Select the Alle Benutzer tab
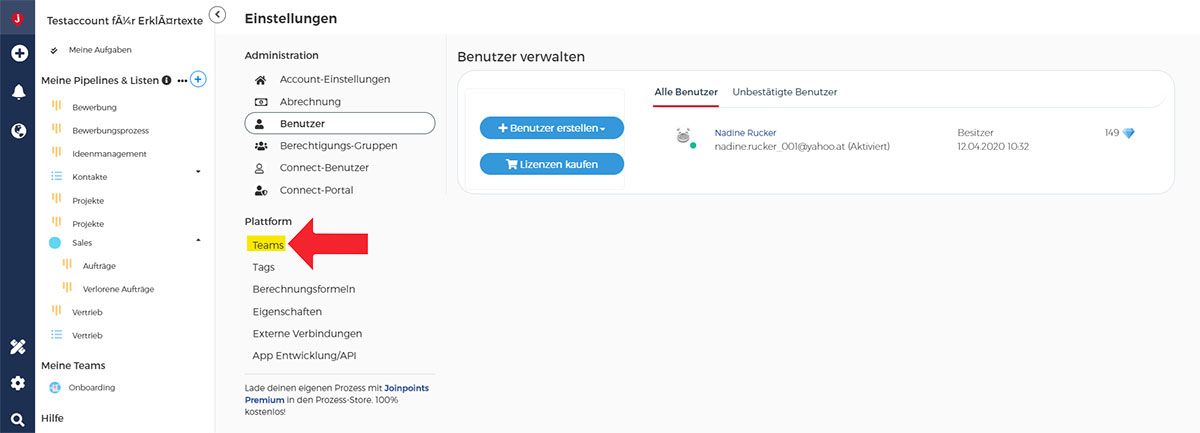1200x433 pixels. pyautogui.click(x=686, y=92)
